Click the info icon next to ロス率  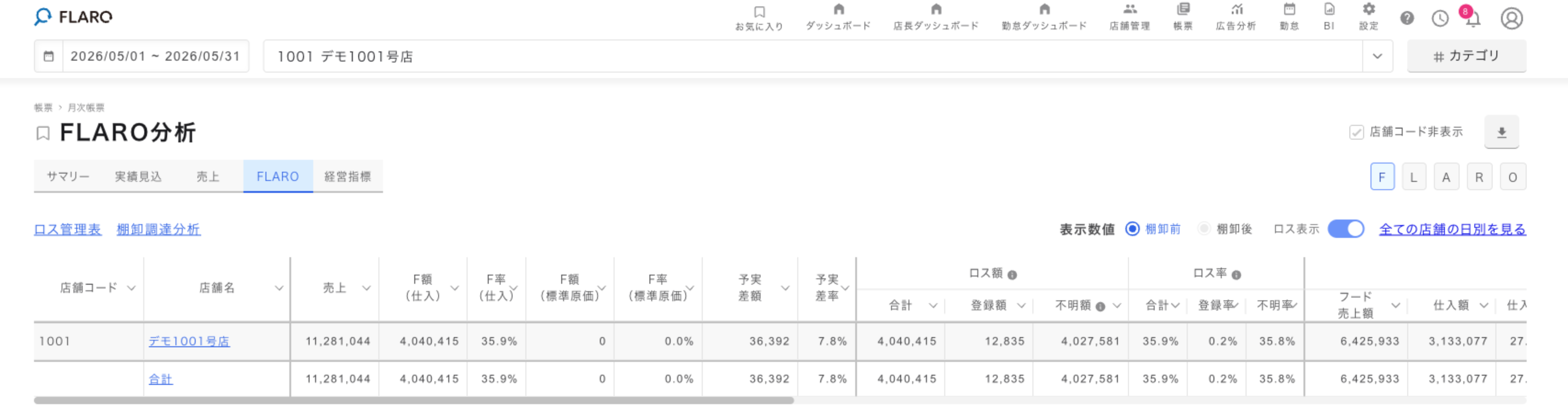click(x=1236, y=275)
